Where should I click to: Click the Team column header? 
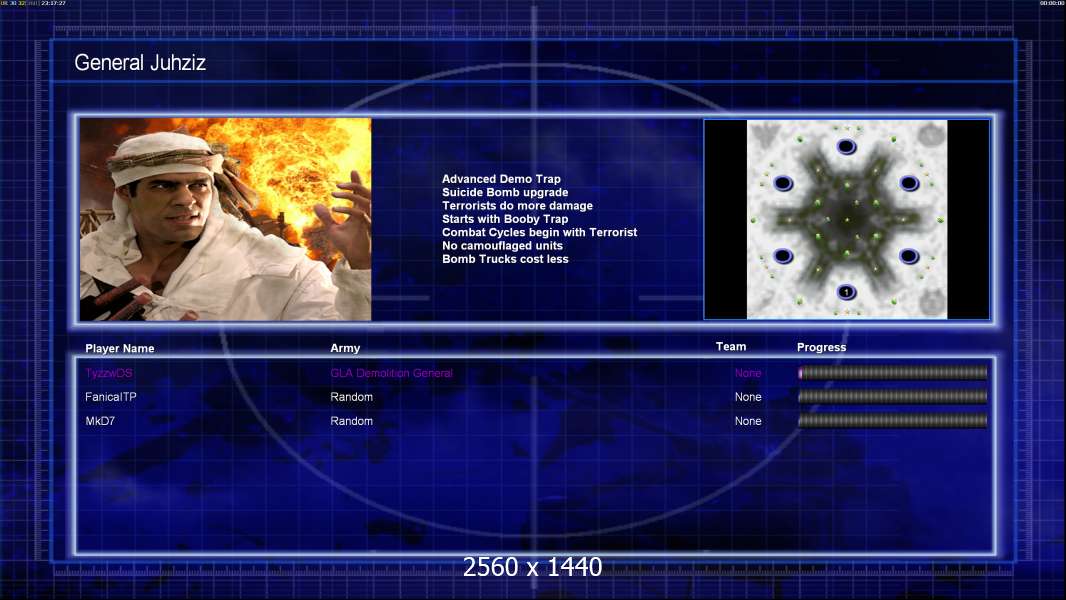[731, 347]
